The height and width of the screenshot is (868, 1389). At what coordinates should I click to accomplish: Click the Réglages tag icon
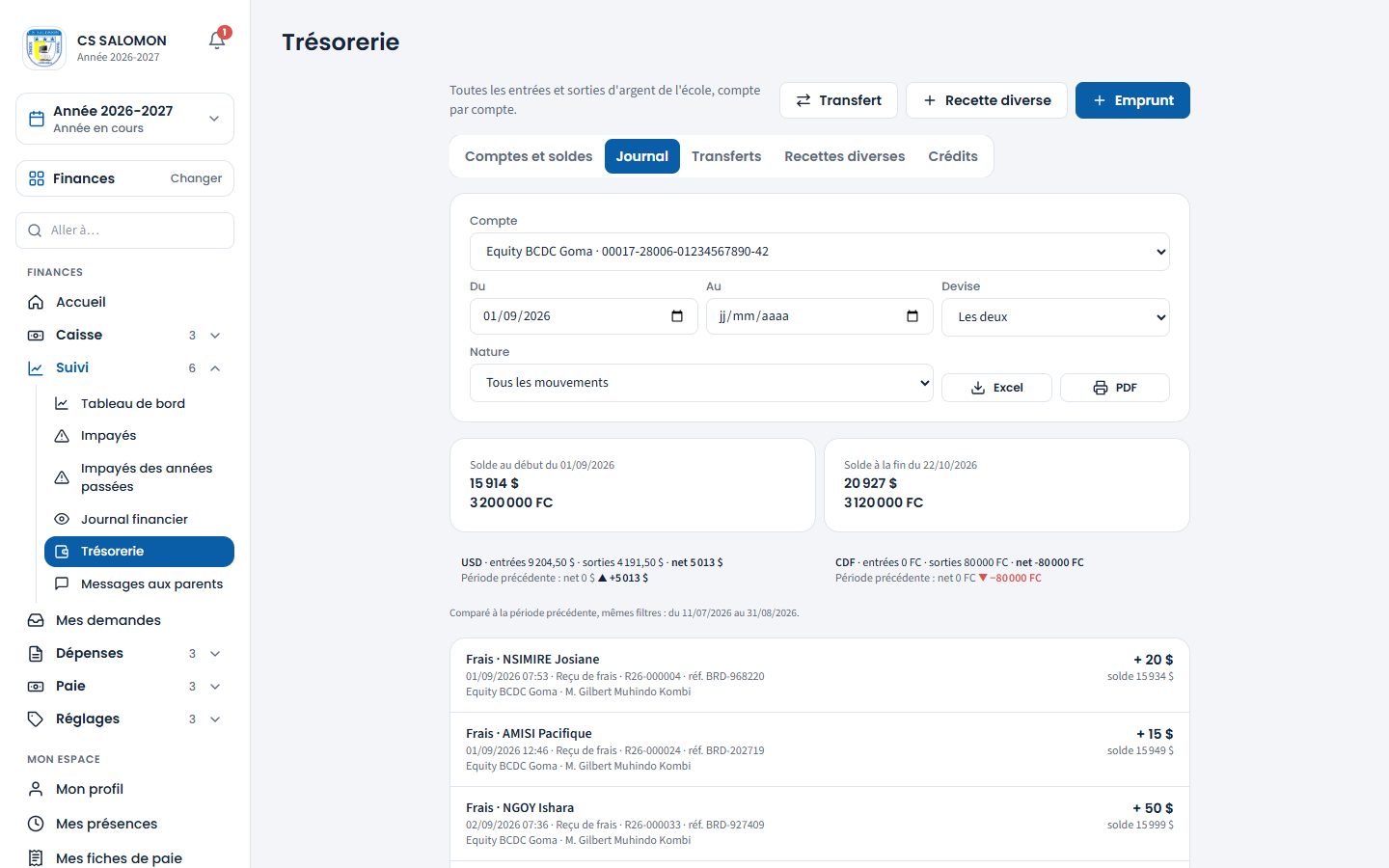[36, 719]
